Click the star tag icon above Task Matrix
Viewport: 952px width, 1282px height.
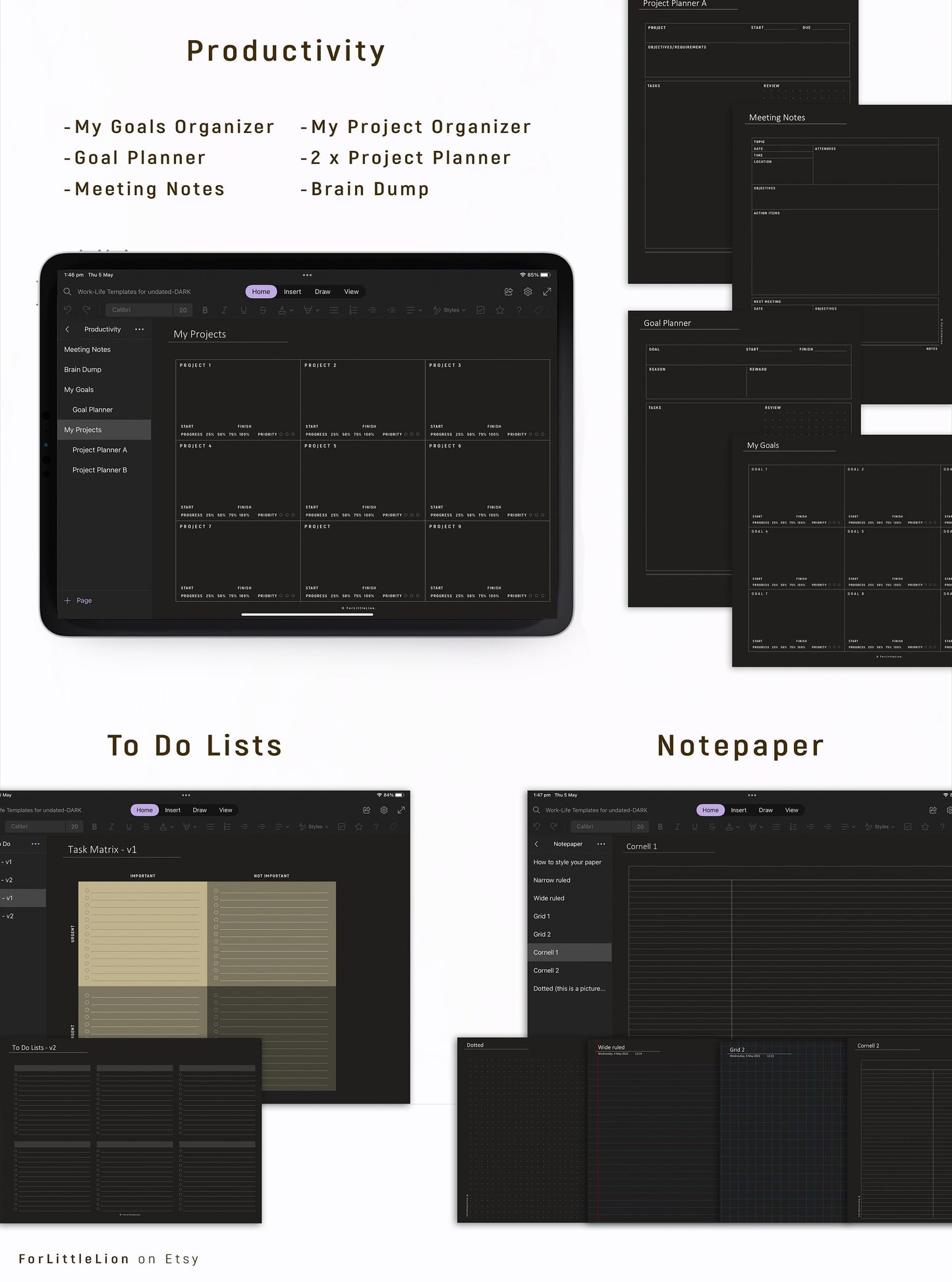tap(359, 827)
